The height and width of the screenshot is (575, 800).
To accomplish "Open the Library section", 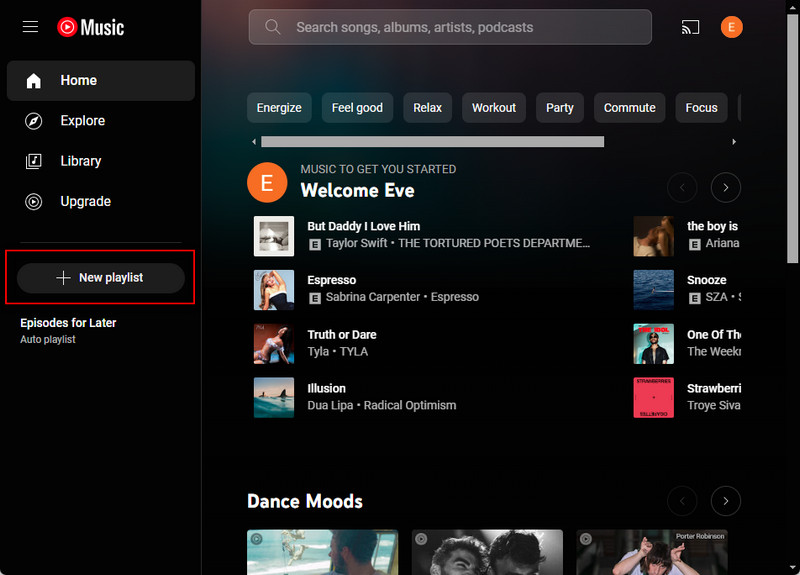I will pyautogui.click(x=101, y=161).
